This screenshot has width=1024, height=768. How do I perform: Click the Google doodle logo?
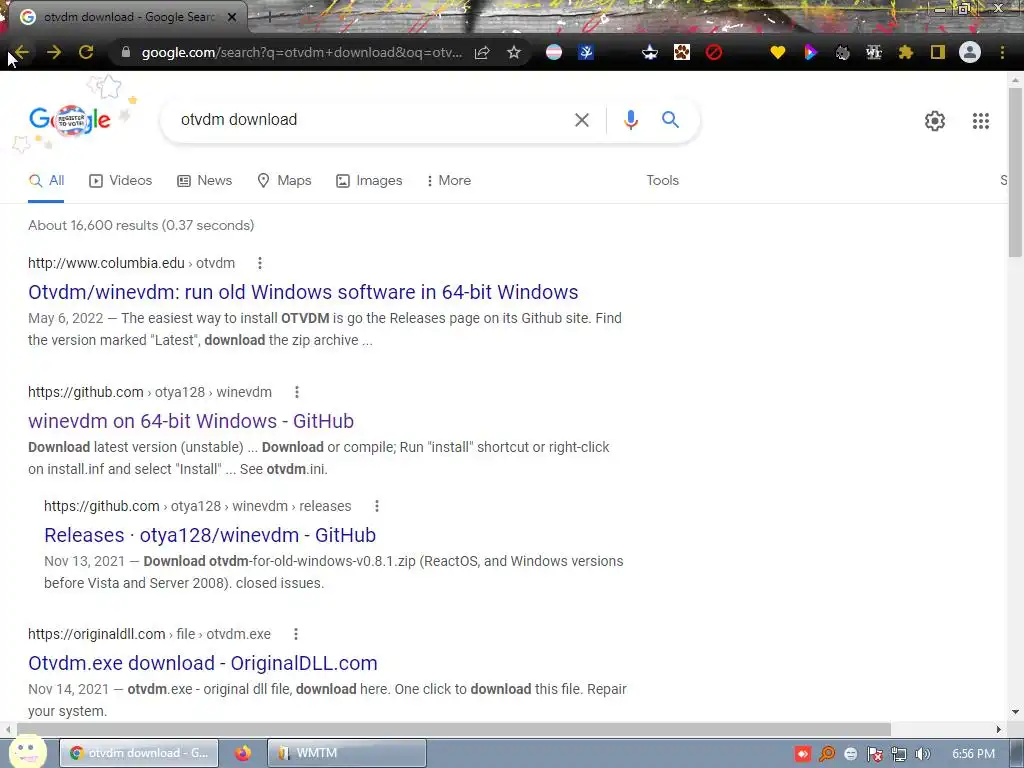click(x=70, y=120)
